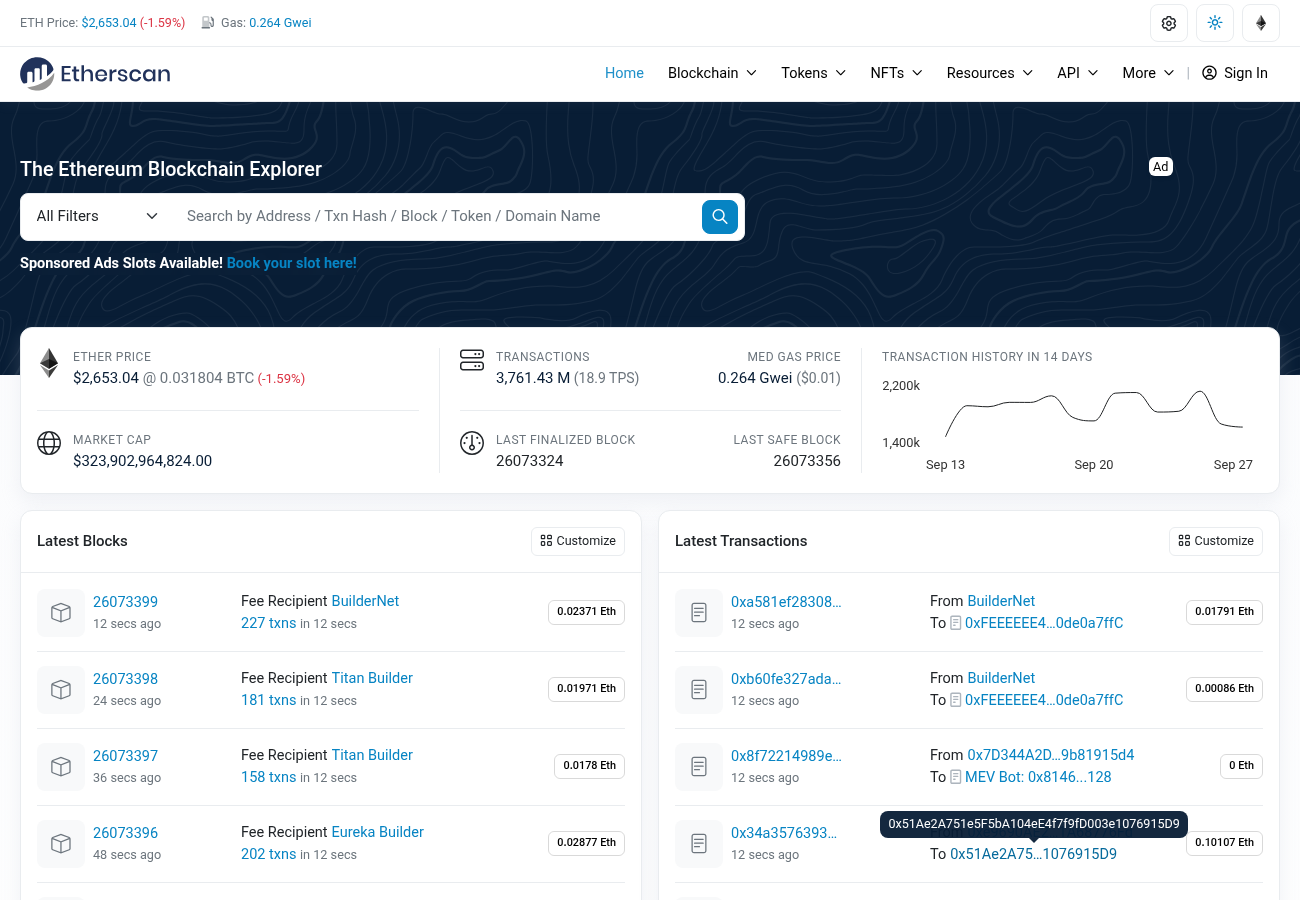Click the Transactions server icon
This screenshot has height=900, width=1300.
(x=472, y=360)
